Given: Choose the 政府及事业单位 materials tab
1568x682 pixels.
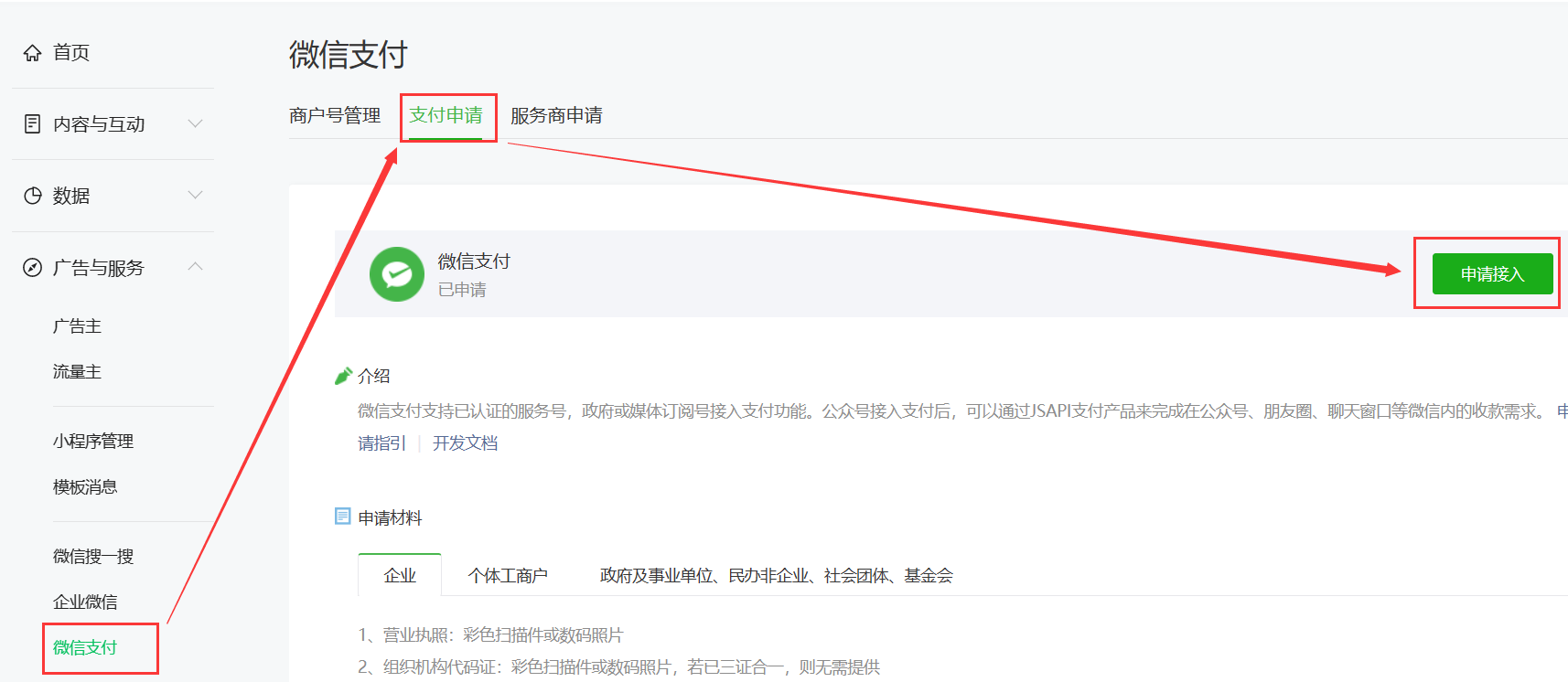Looking at the screenshot, I should click(776, 576).
